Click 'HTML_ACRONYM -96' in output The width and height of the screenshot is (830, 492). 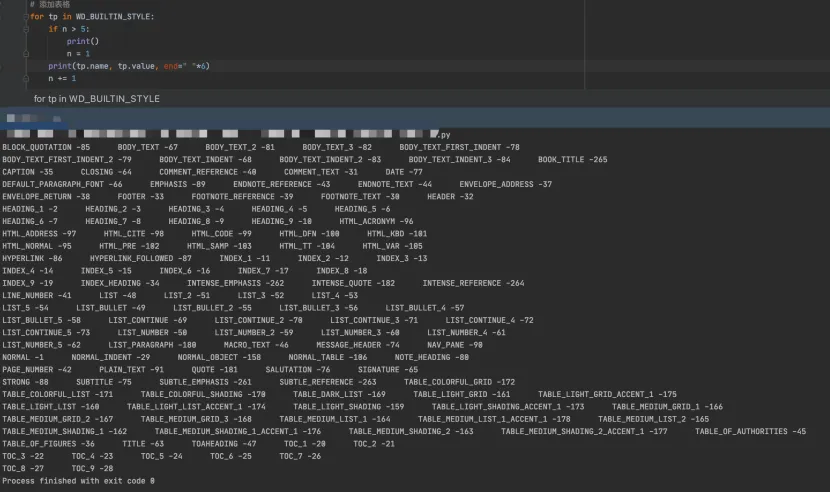[x=376, y=221]
